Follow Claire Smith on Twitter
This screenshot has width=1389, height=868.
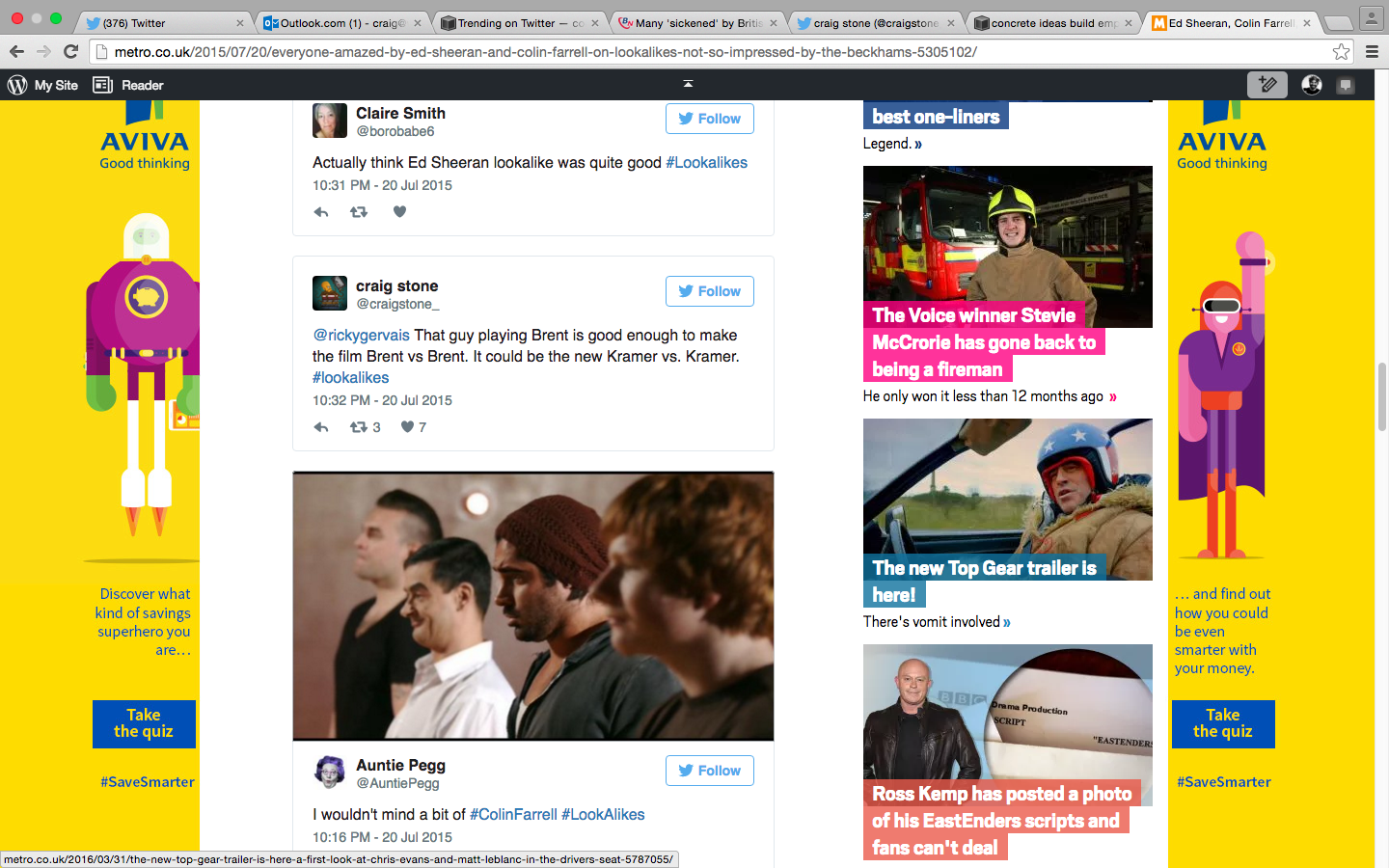click(x=710, y=119)
